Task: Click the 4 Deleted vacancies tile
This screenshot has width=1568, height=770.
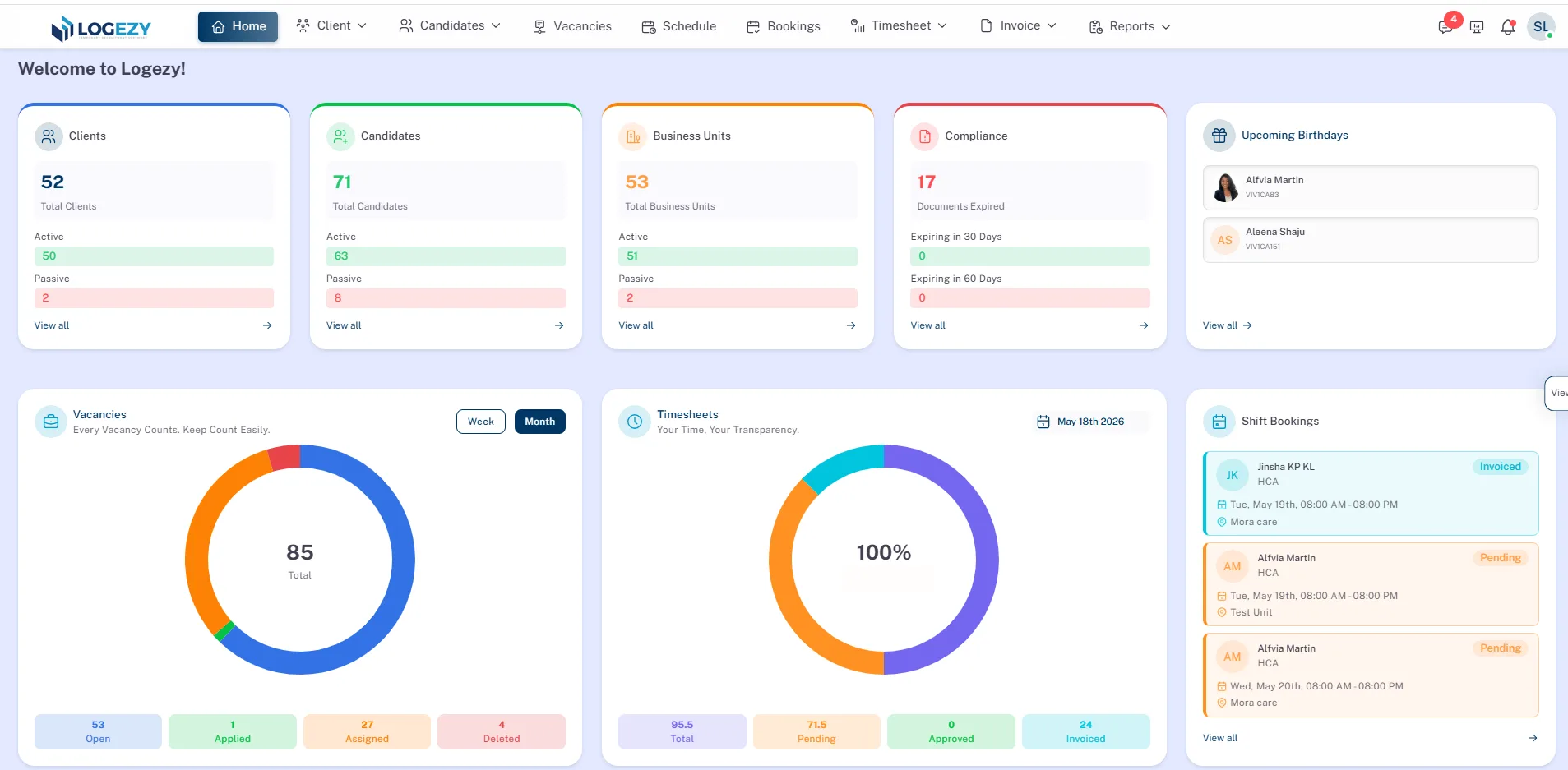Action: tap(502, 731)
